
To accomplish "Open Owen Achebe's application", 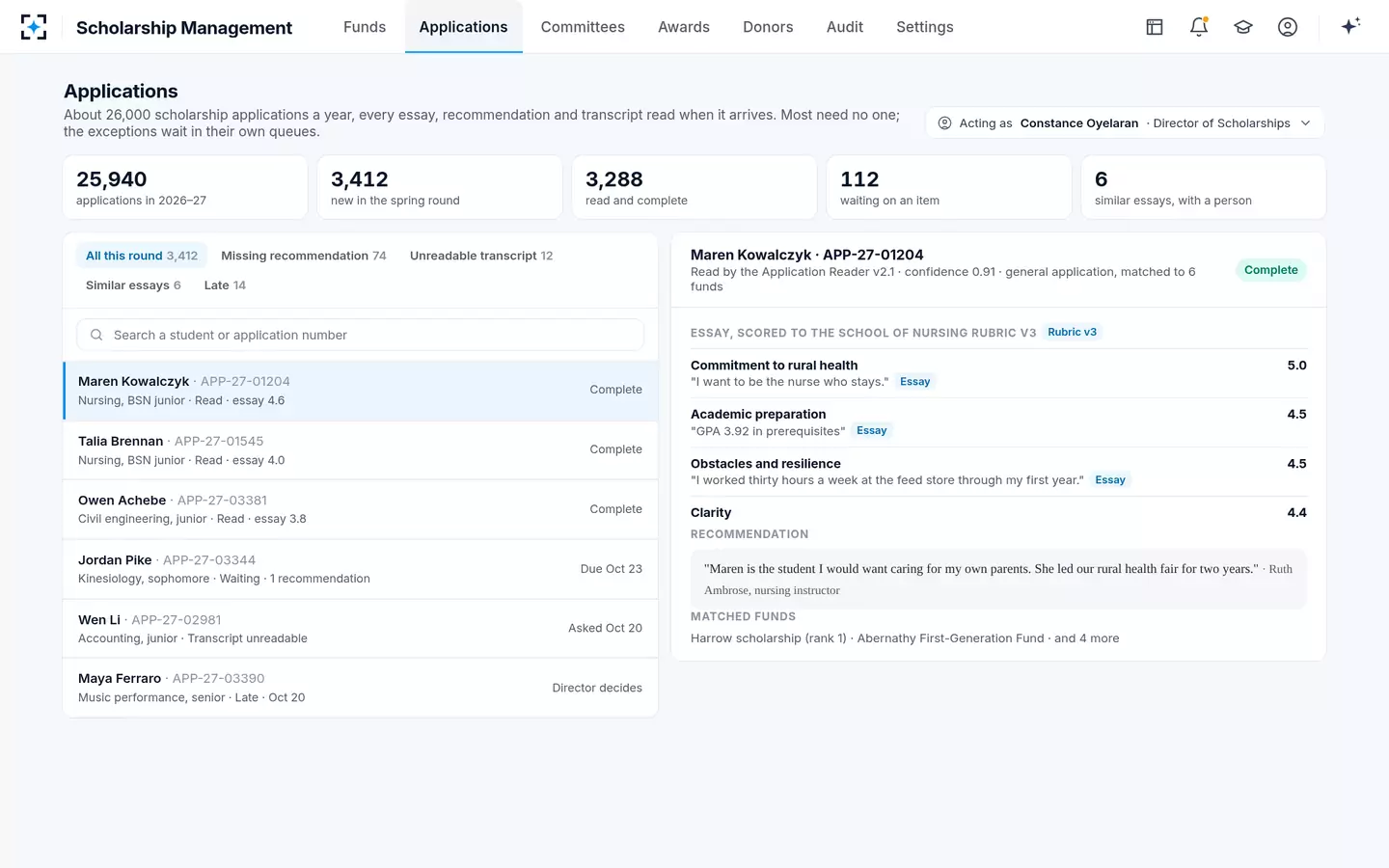I will [360, 509].
